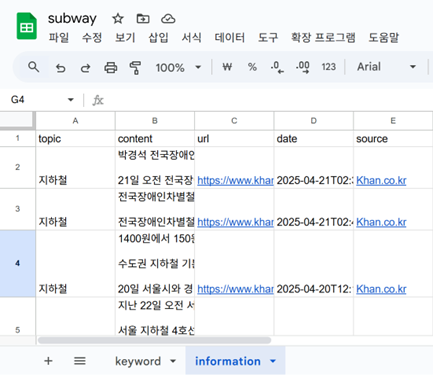This screenshot has width=433, height=375.
Task: Move the document to a folder
Action: 143,19
